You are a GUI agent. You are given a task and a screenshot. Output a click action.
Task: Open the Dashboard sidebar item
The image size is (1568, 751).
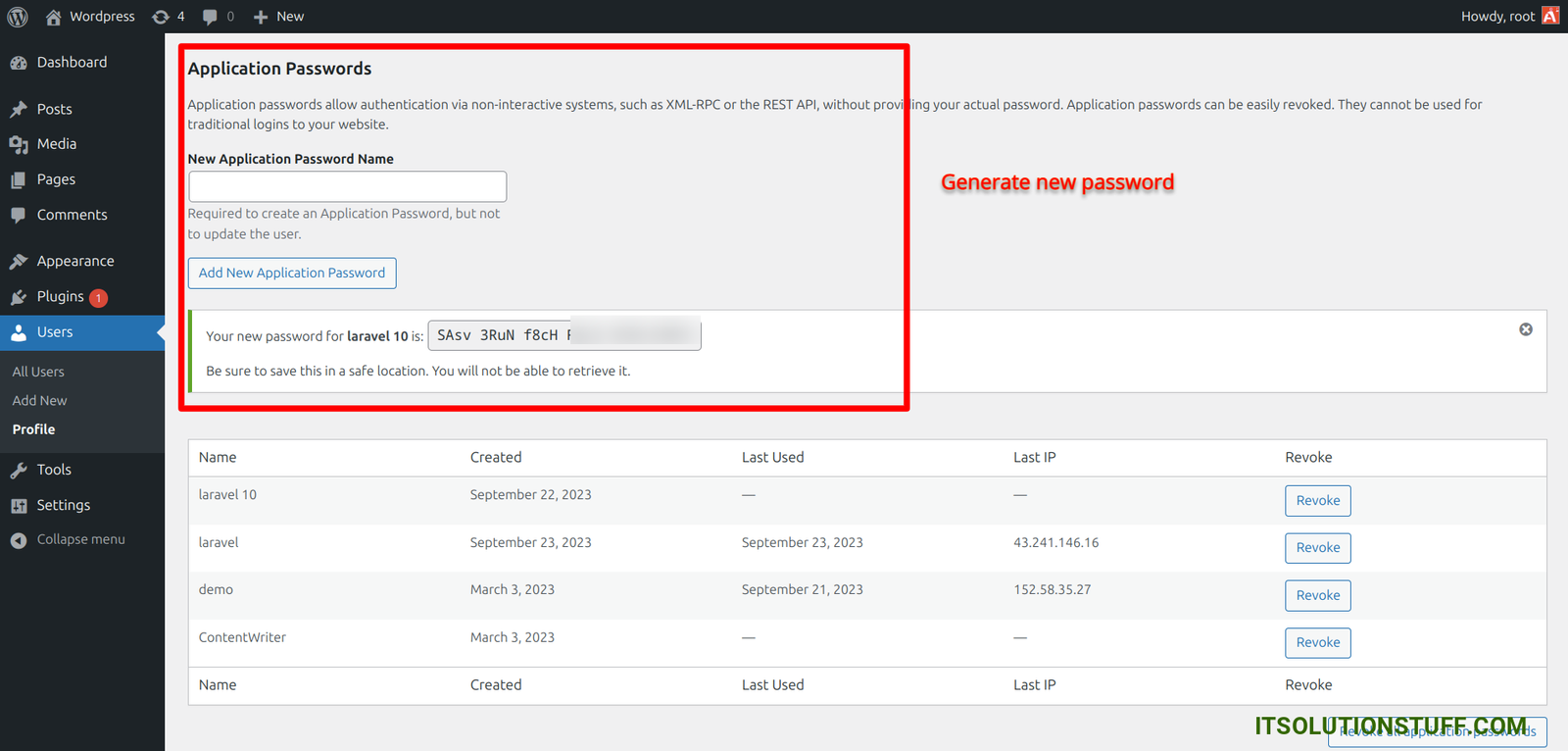click(72, 63)
